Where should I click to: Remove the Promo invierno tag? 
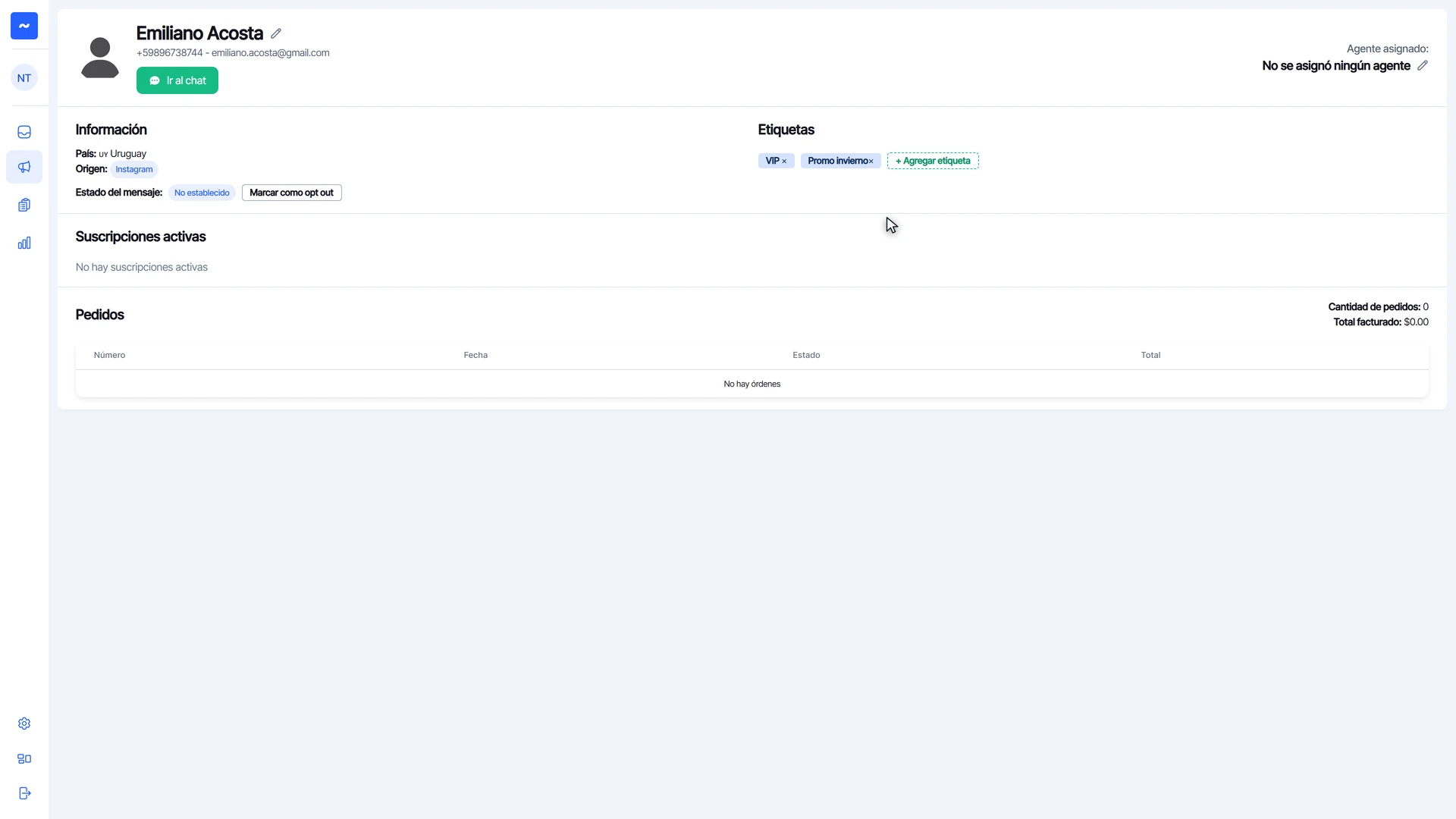pos(871,162)
